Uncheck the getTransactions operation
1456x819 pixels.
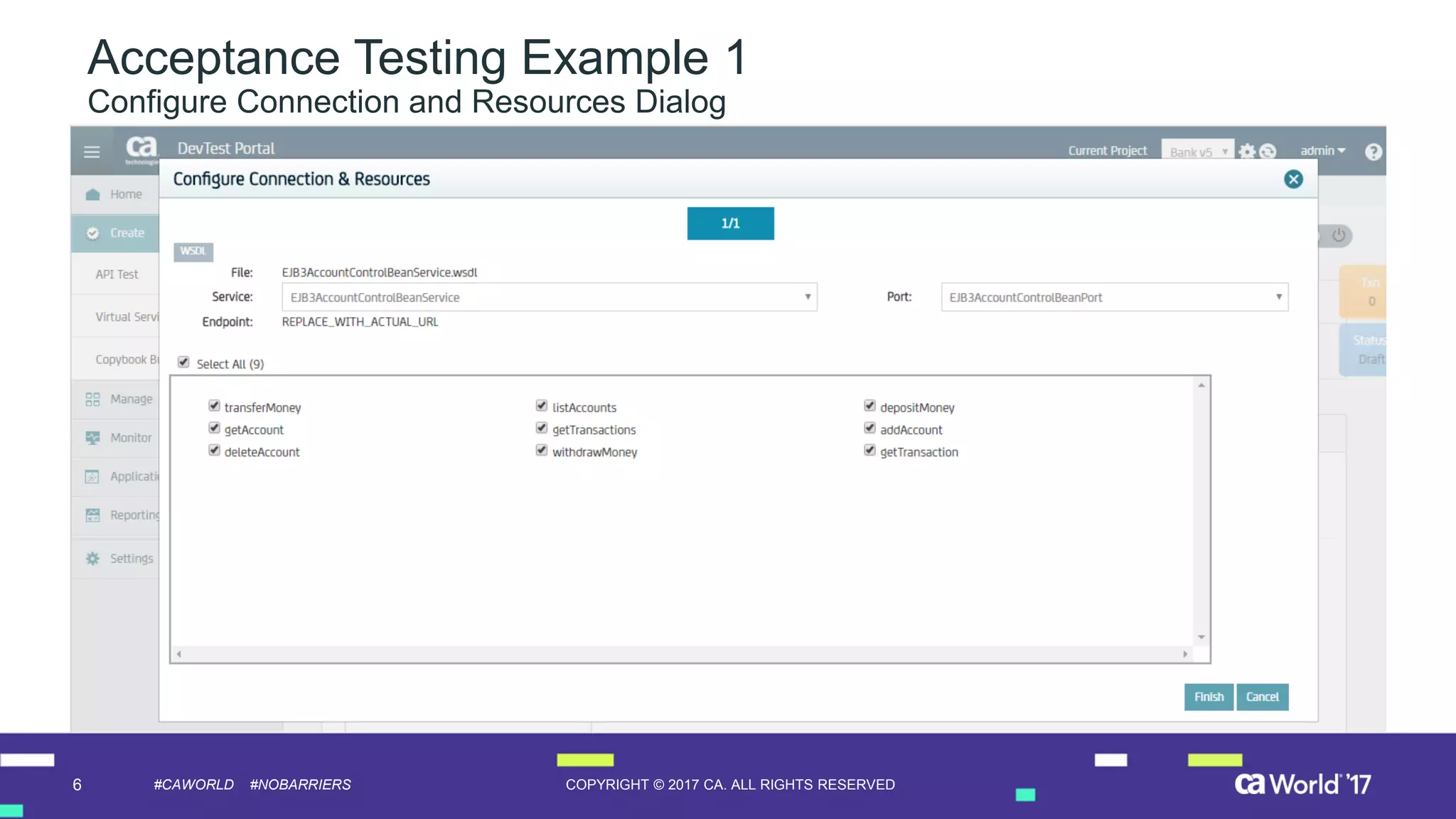pos(542,428)
